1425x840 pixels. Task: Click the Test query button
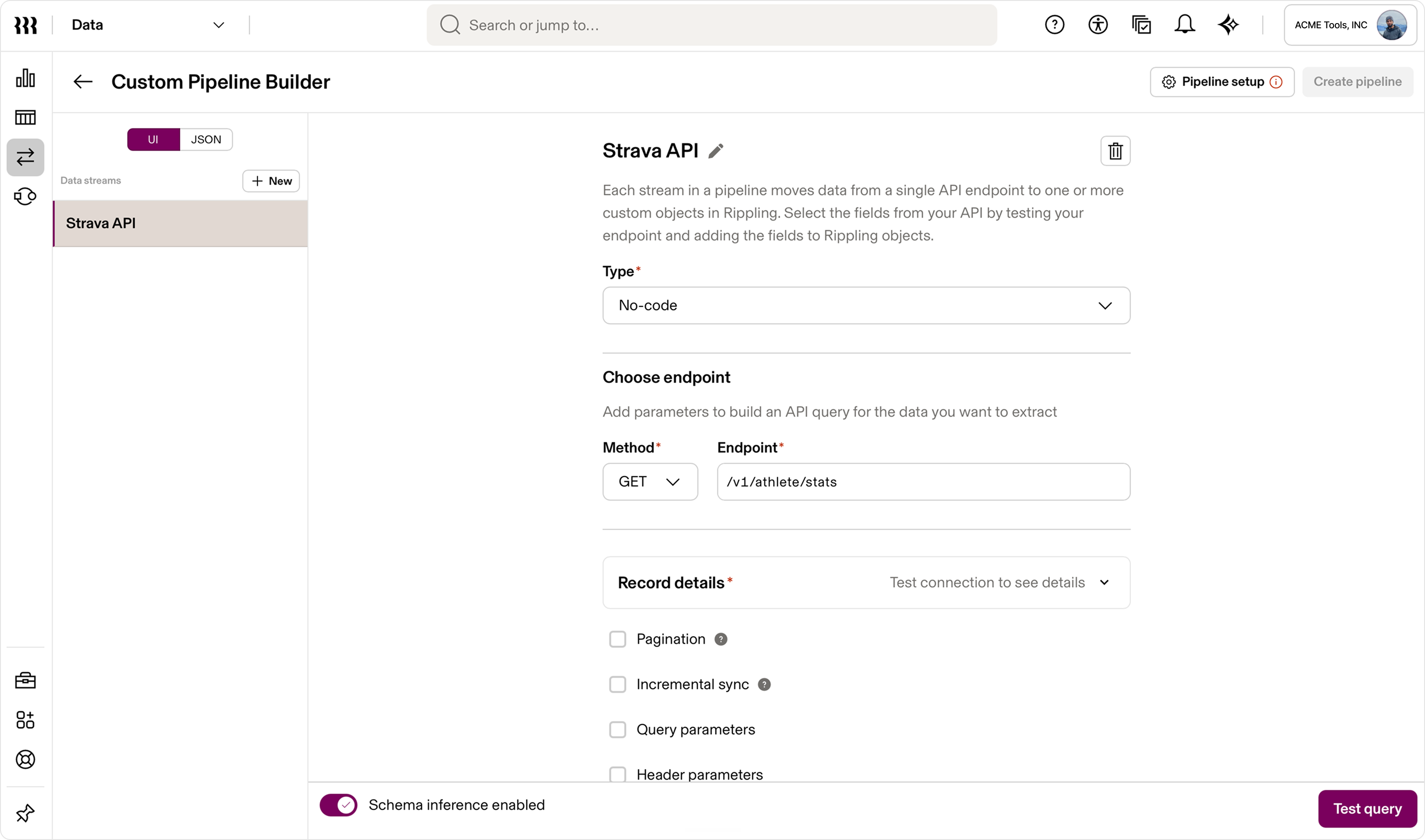[1367, 809]
